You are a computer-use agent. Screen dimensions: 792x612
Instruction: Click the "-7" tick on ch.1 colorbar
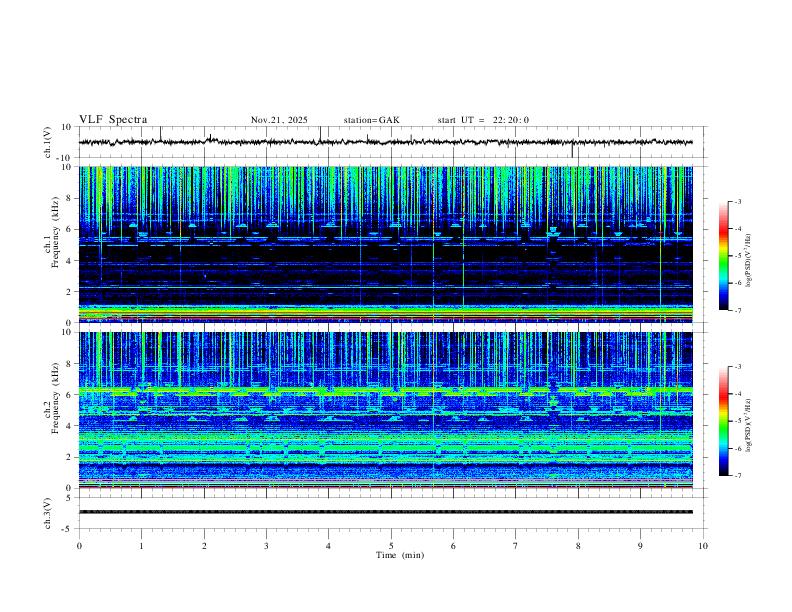pyautogui.click(x=737, y=311)
